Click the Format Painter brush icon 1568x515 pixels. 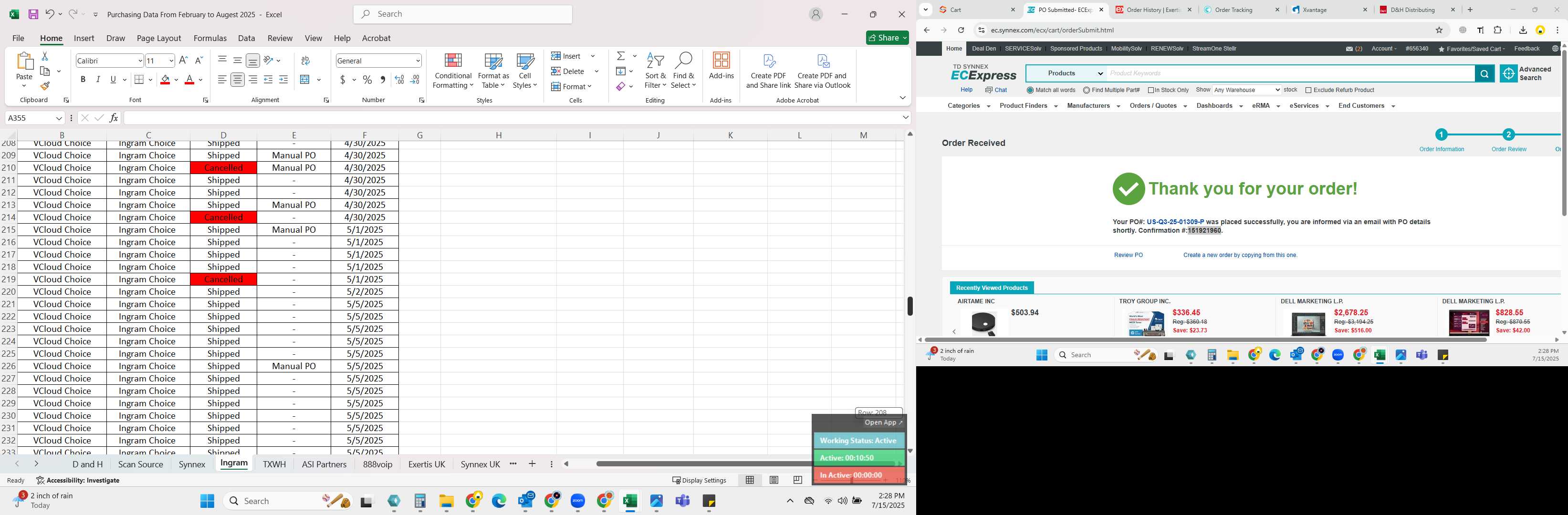(45, 86)
